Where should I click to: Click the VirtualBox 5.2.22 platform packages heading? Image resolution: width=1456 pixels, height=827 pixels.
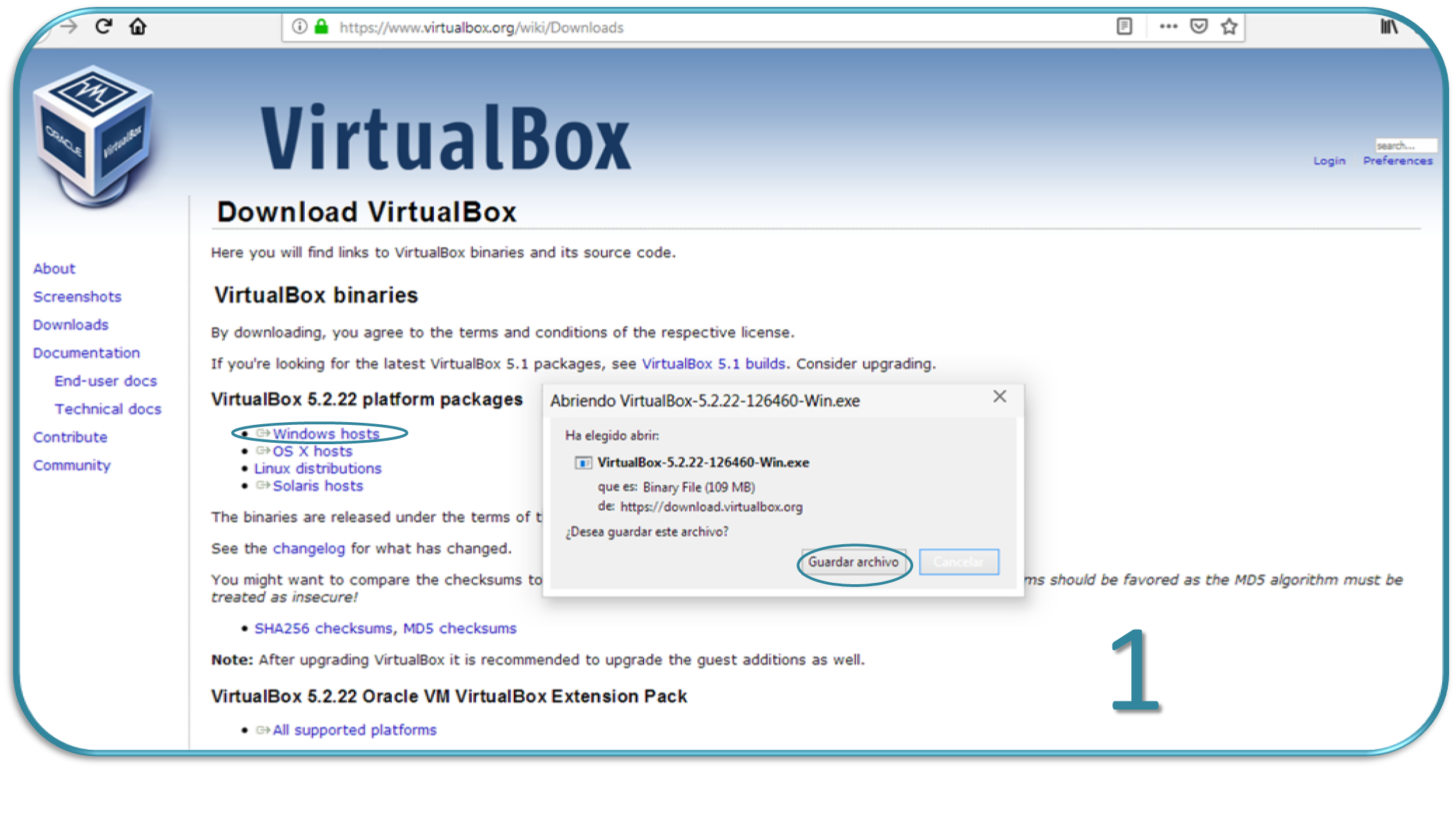367,399
